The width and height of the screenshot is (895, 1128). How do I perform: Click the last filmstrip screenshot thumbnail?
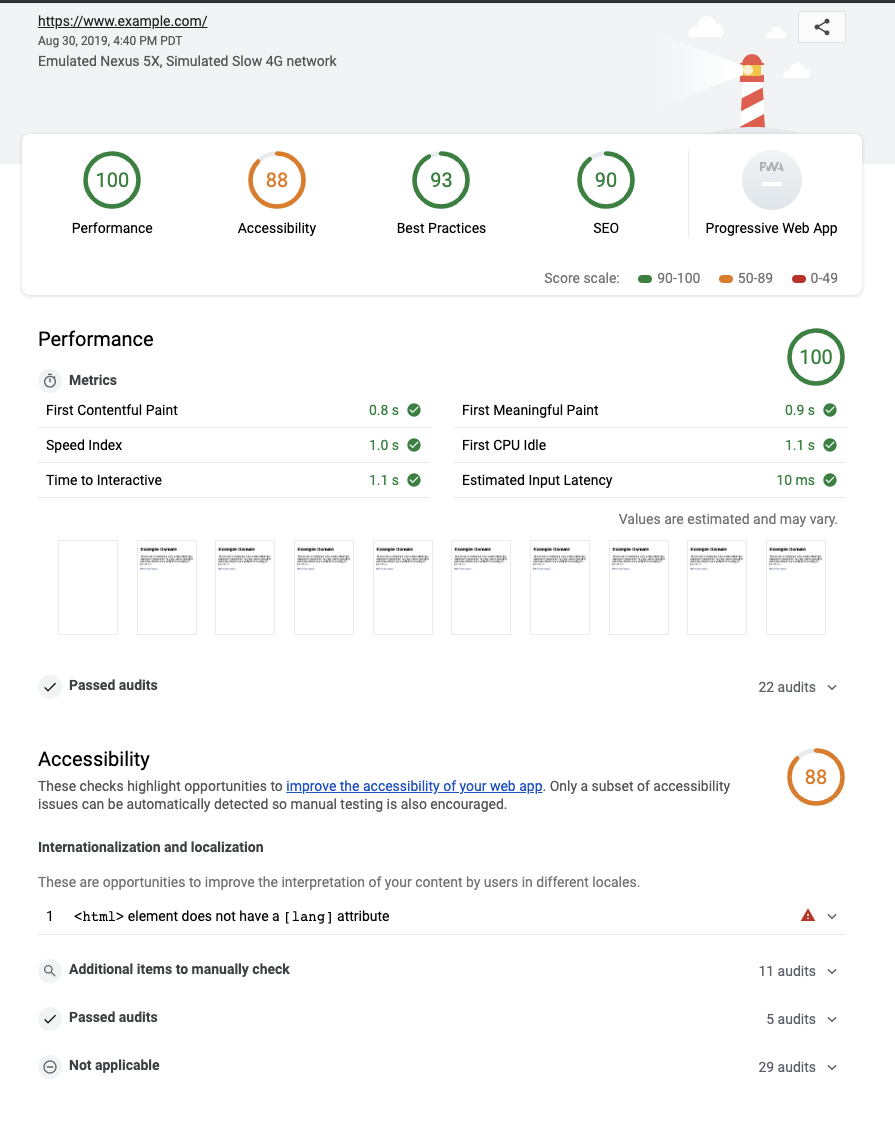[x=796, y=587]
